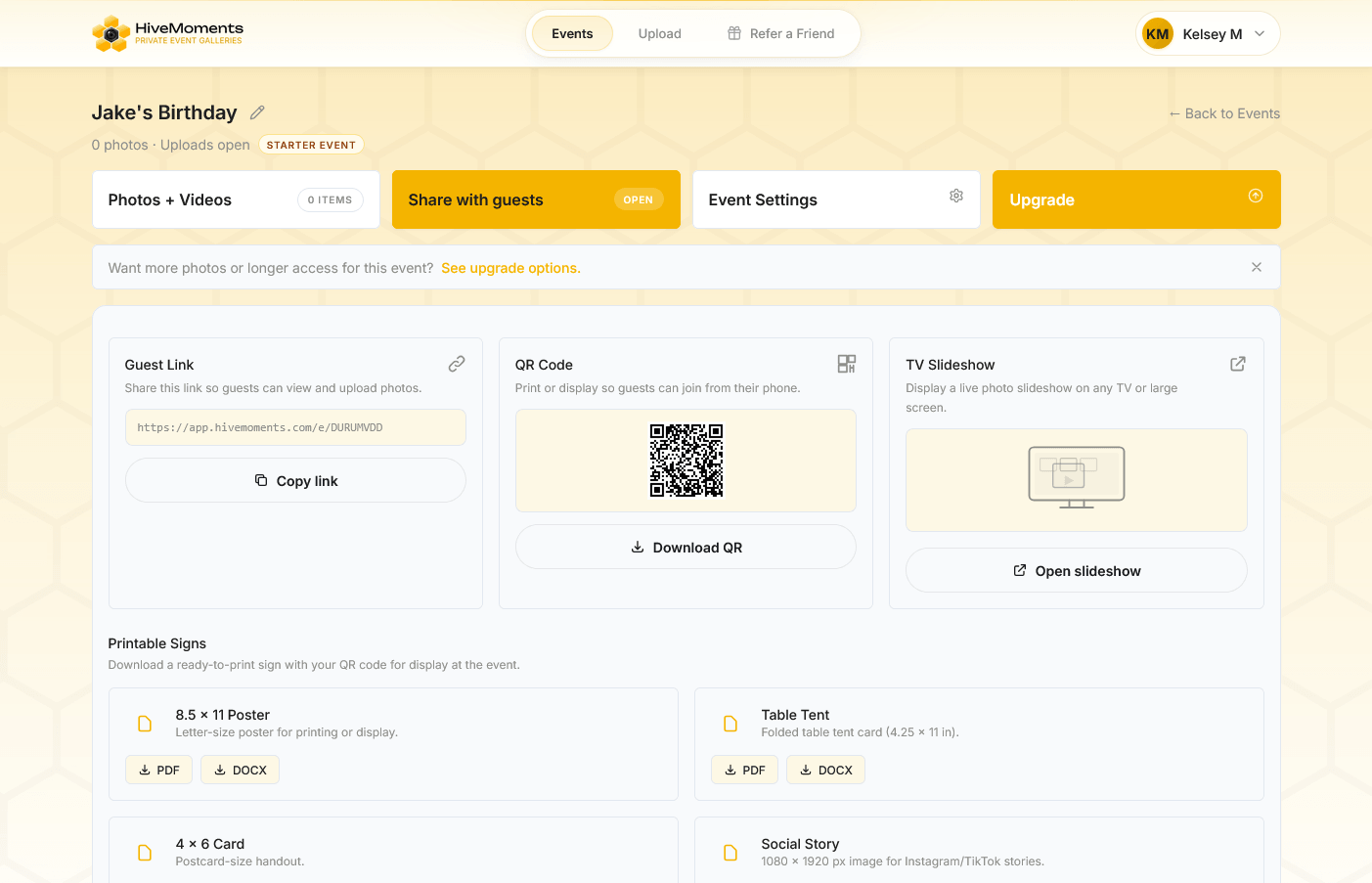
Task: Click the Upgrade arrow-circle icon
Action: [x=1256, y=196]
